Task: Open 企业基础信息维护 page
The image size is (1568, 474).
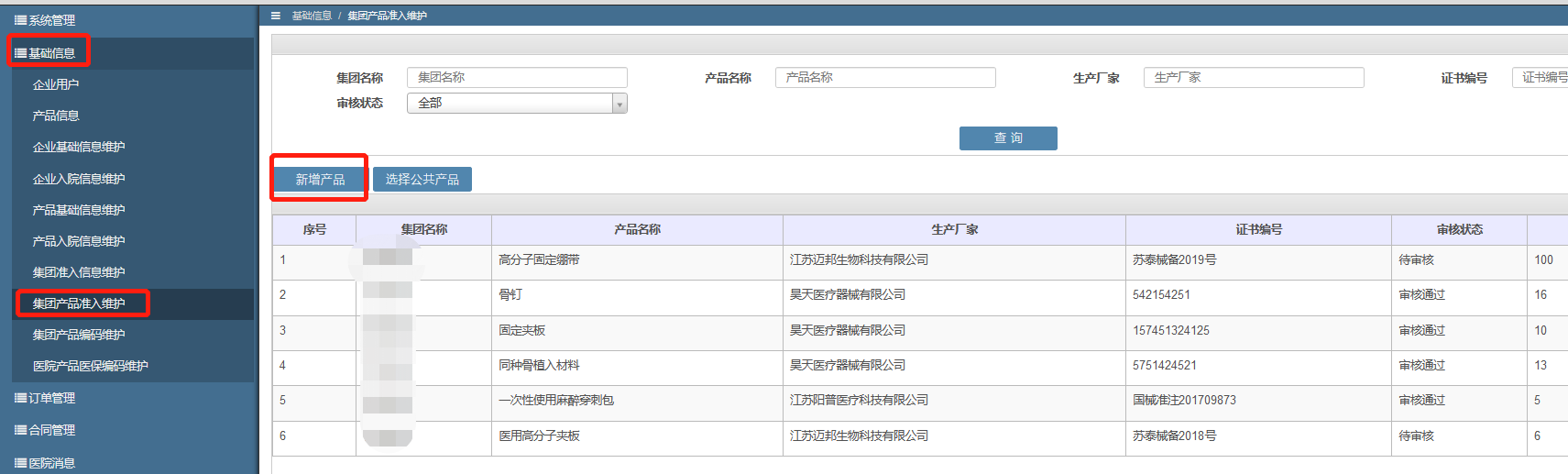Action: pyautogui.click(x=79, y=147)
